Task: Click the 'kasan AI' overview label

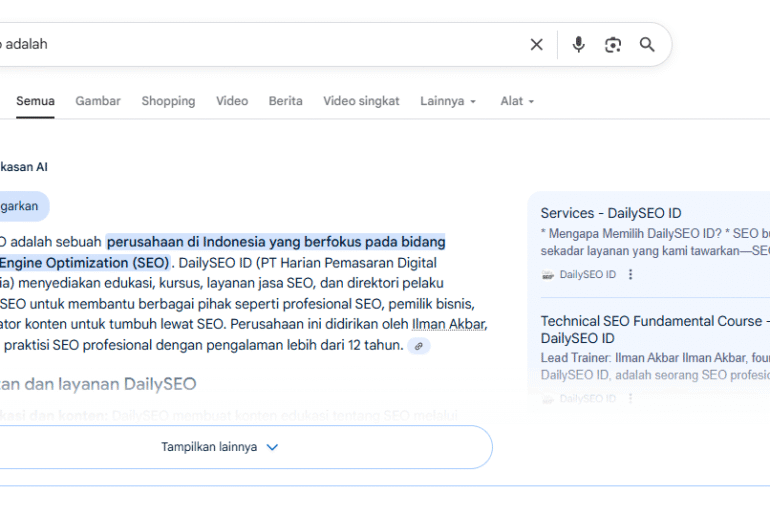Action: pos(24,167)
